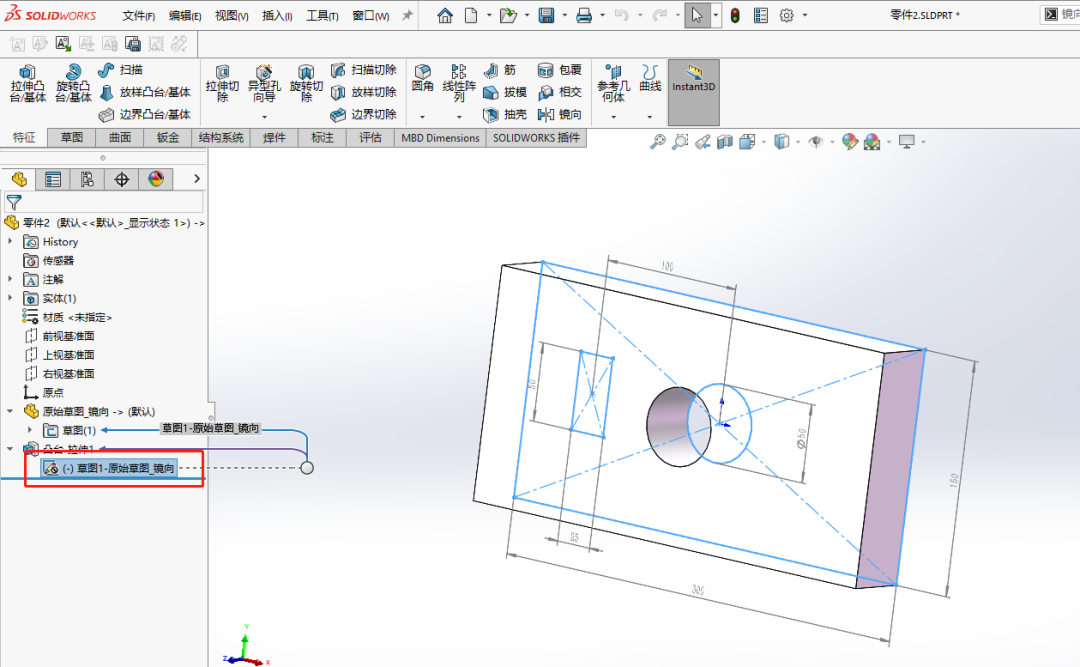Viewport: 1080px width, 667px height.
Task: Open dropdown under 曲线
Action: (x=650, y=116)
